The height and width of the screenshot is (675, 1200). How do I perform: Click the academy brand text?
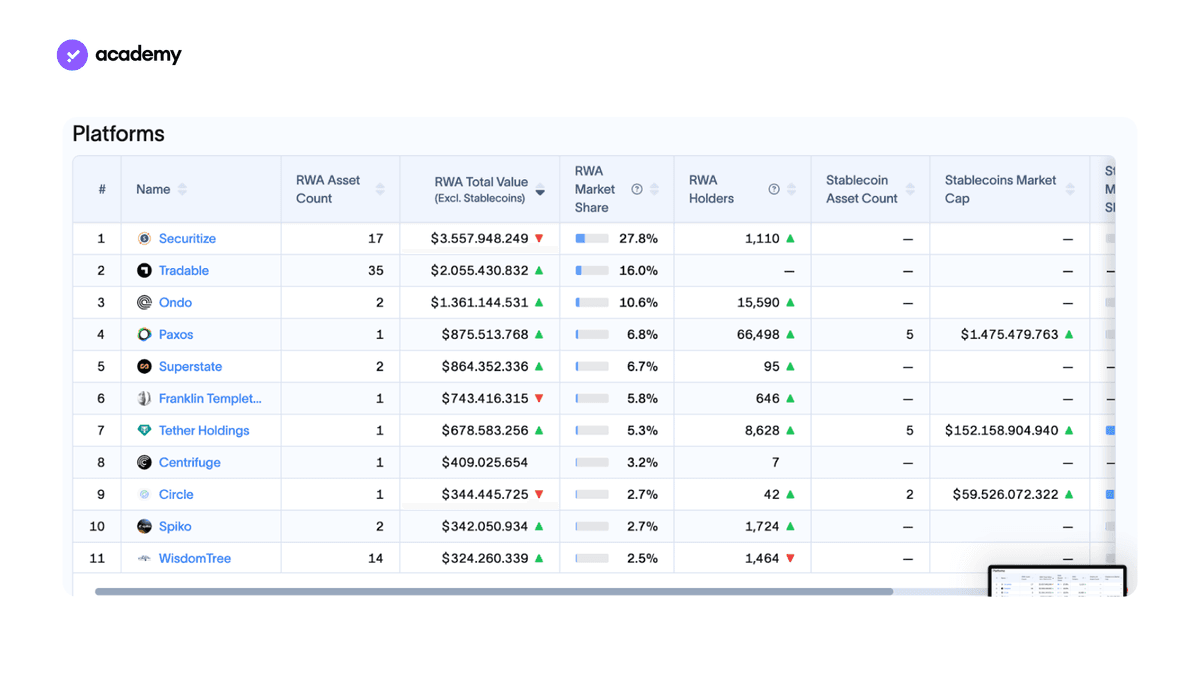(138, 54)
